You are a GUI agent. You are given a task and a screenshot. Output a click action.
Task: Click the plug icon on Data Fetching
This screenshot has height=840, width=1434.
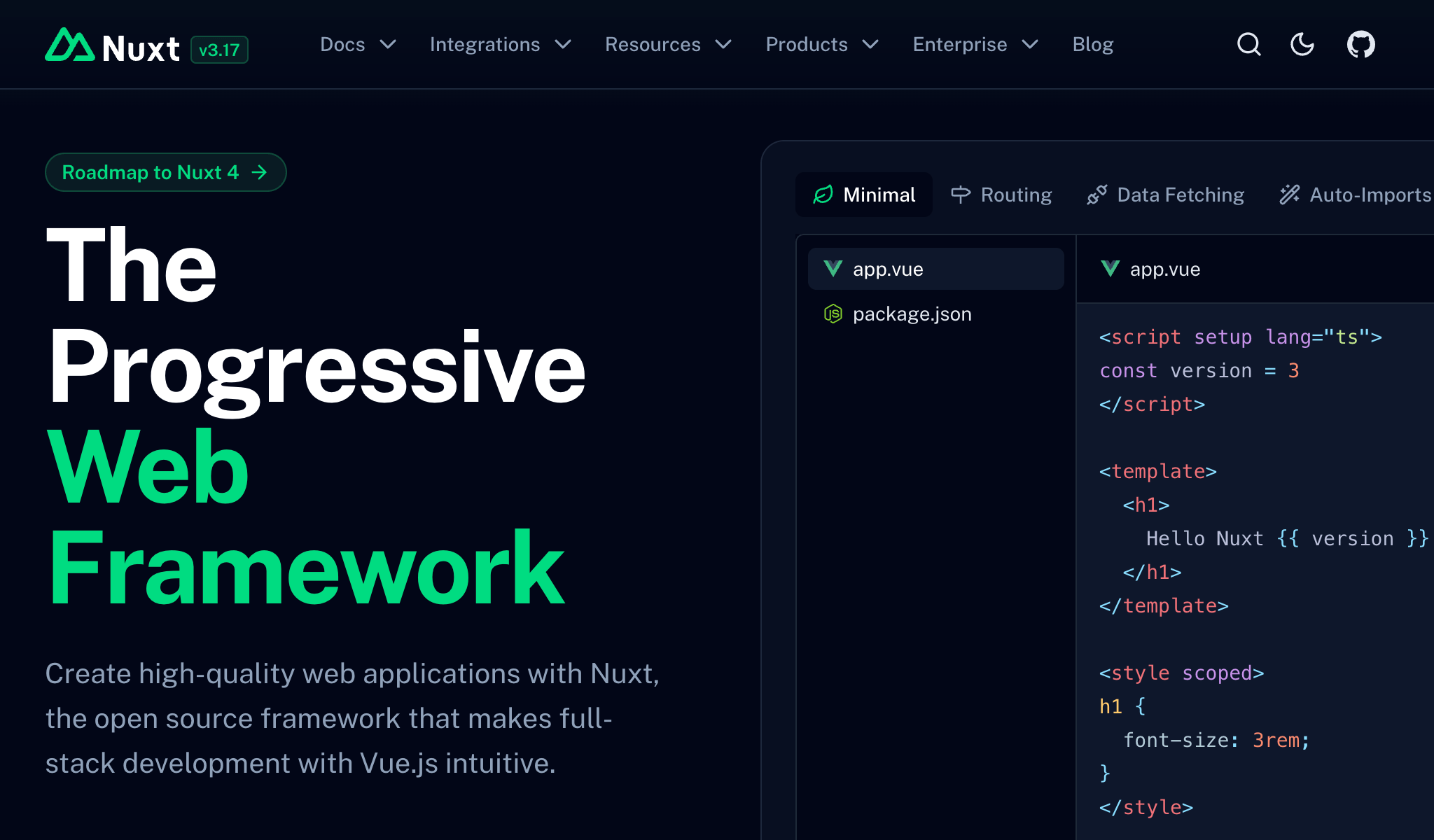pyautogui.click(x=1097, y=195)
